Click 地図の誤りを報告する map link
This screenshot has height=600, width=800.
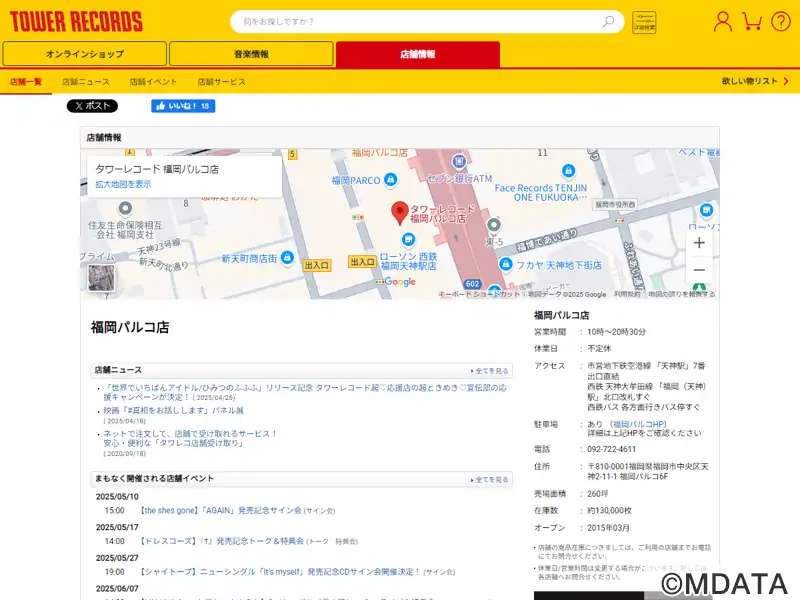[x=681, y=294]
